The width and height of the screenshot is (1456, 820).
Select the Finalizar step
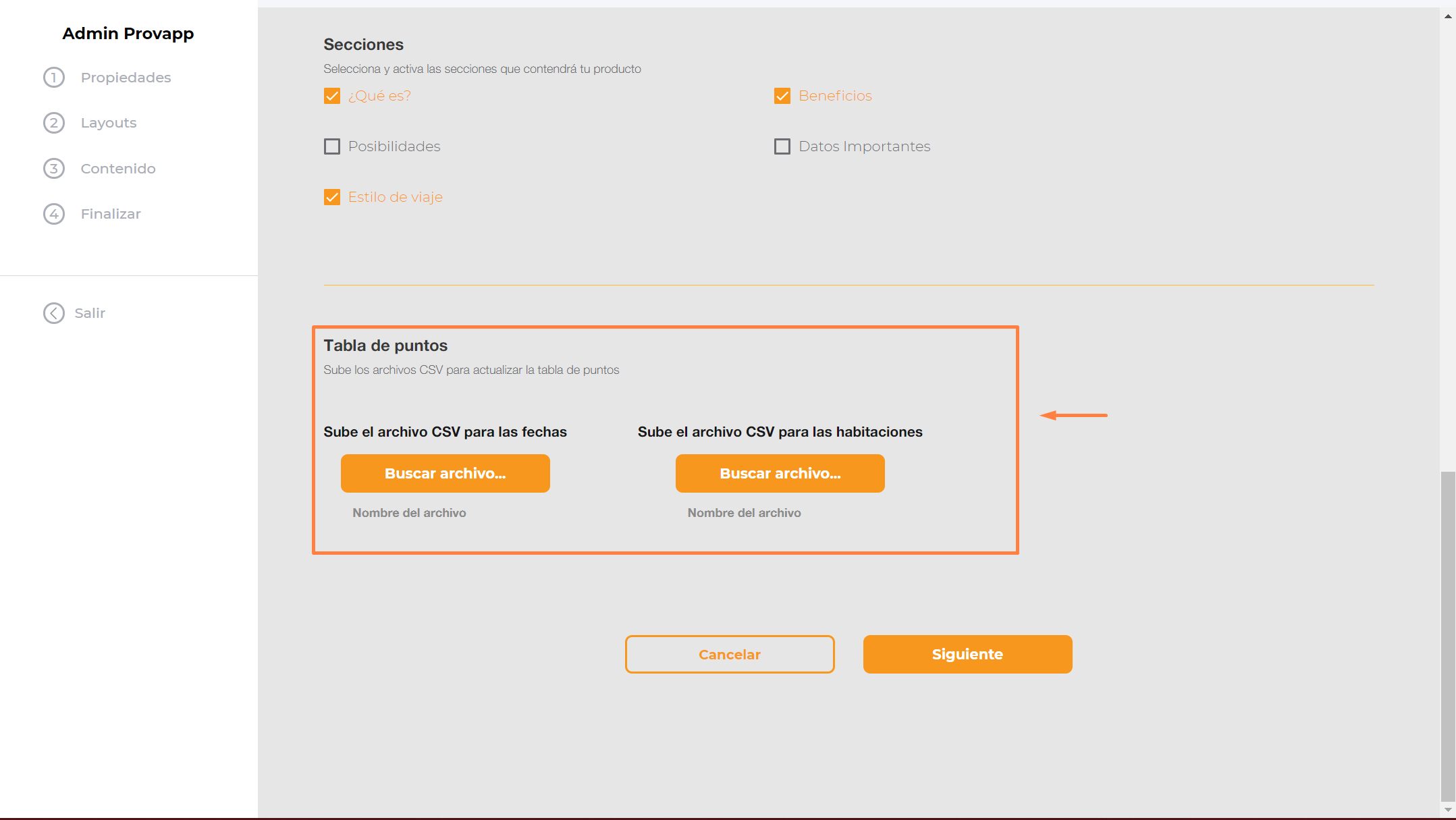click(x=111, y=214)
